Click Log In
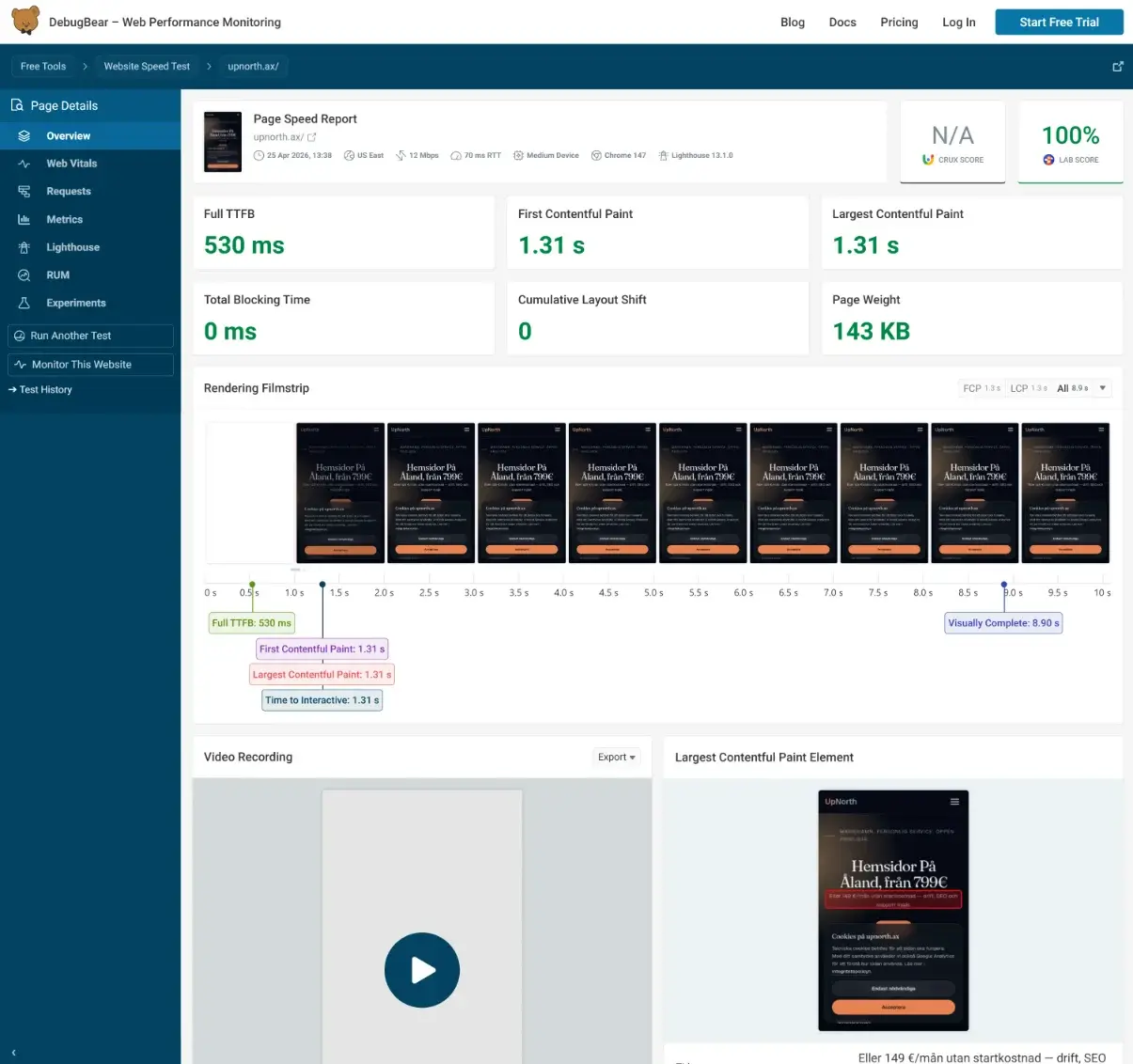This screenshot has width=1133, height=1064. pyautogui.click(x=959, y=22)
